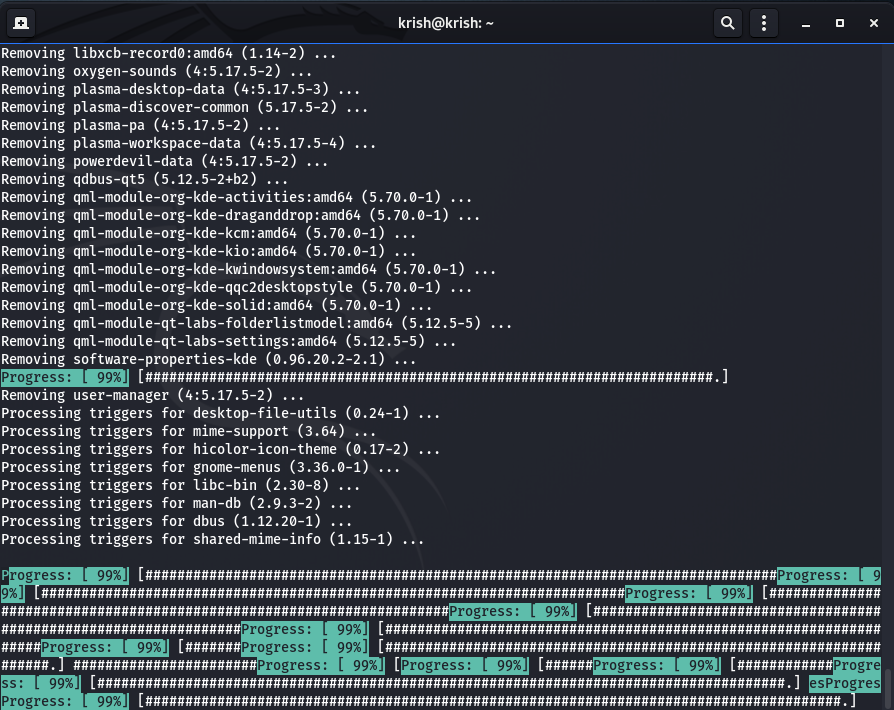Click the Removing qdbus-qt5 line
The image size is (894, 710).
pyautogui.click(x=145, y=180)
